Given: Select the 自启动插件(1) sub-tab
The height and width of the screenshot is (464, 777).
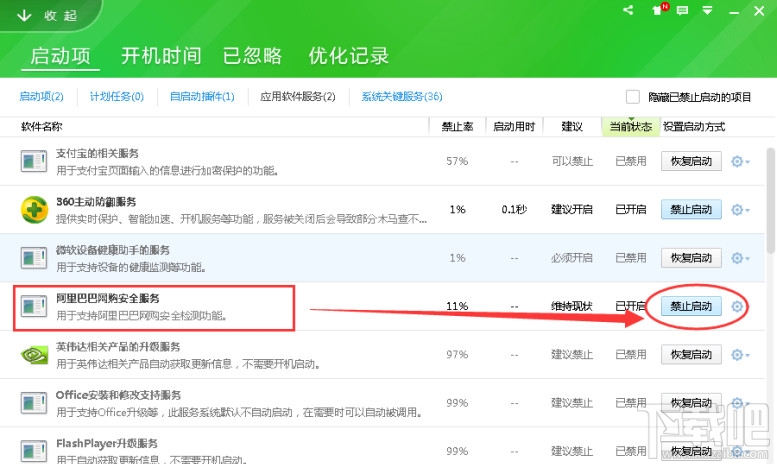Looking at the screenshot, I should 202,96.
